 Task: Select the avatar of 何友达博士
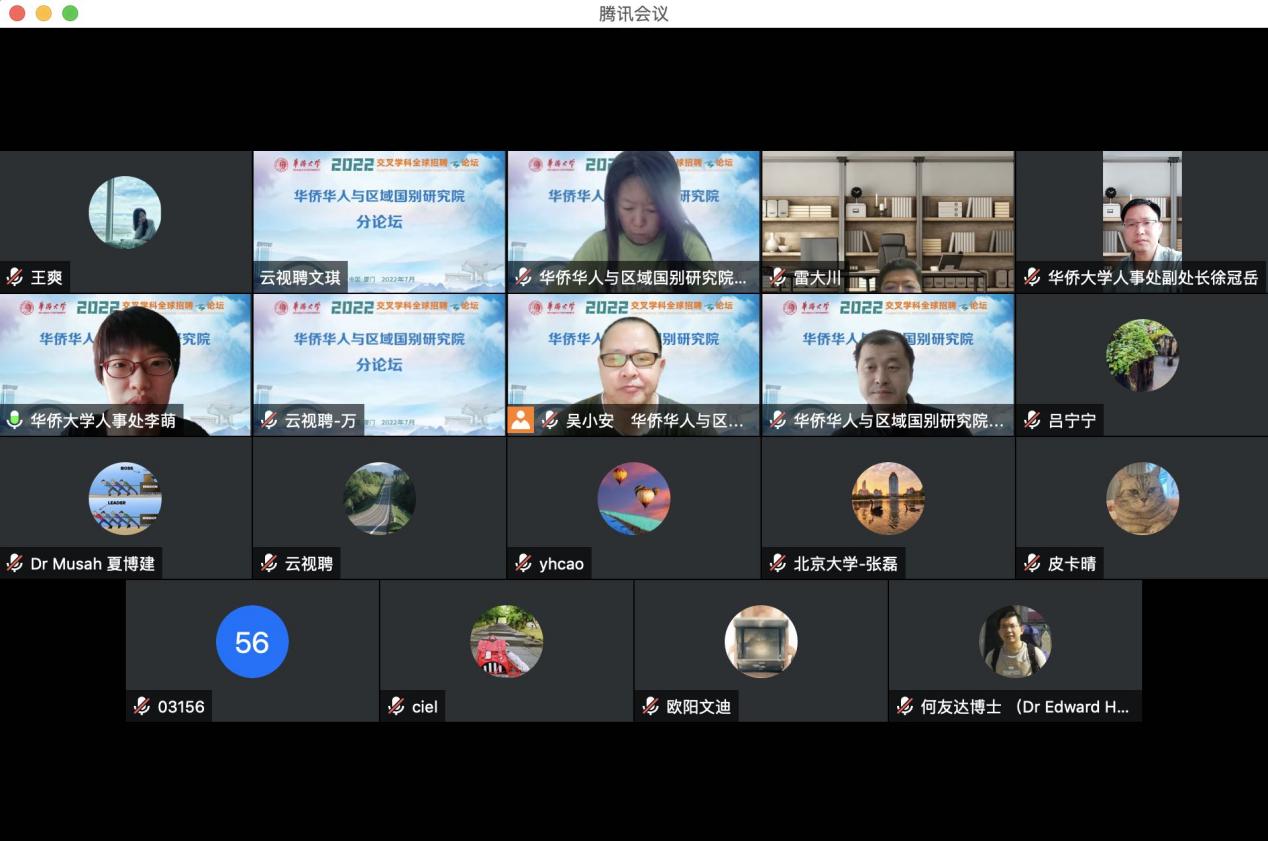(1015, 641)
